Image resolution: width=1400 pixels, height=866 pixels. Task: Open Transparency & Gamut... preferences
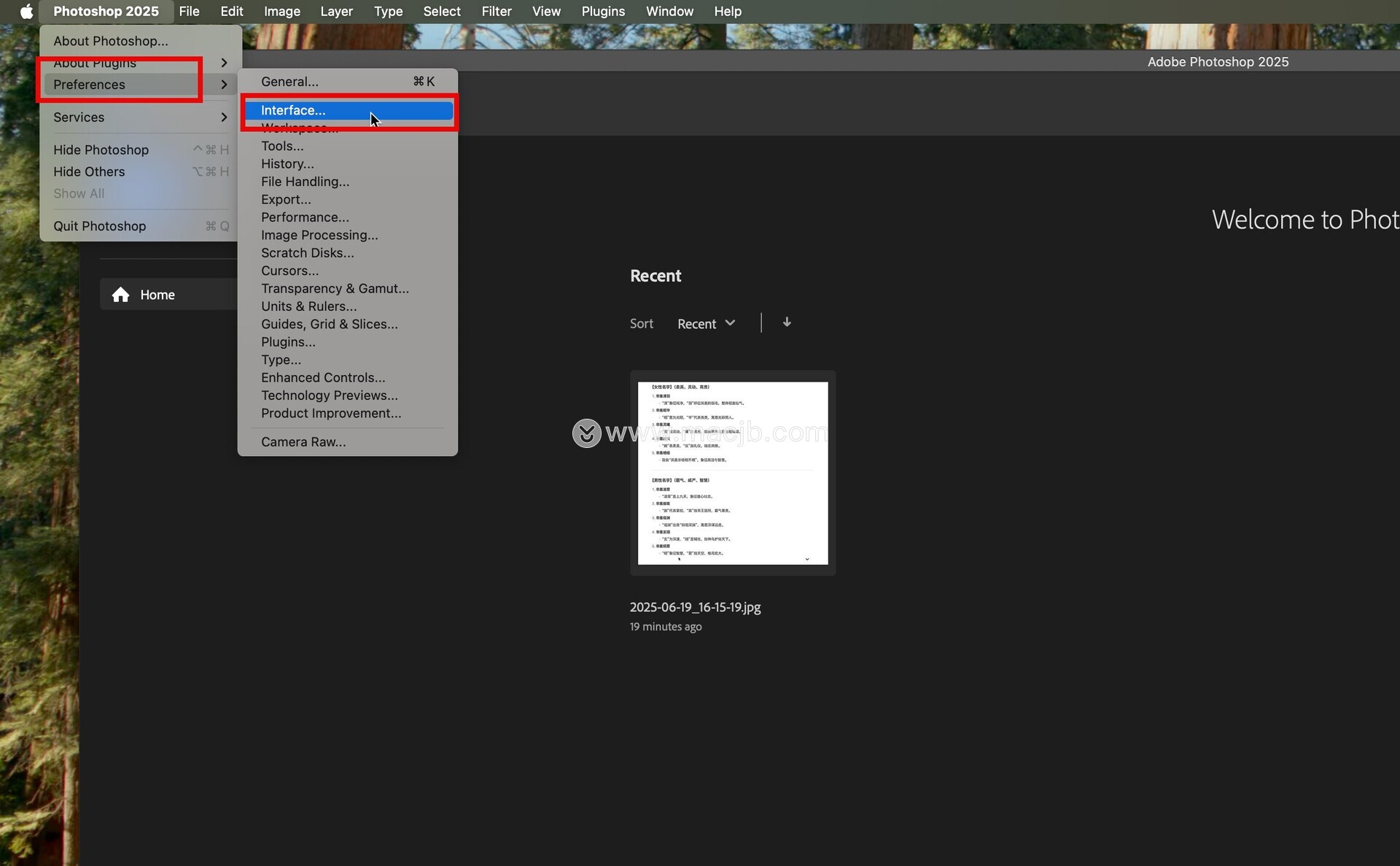[x=348, y=289]
